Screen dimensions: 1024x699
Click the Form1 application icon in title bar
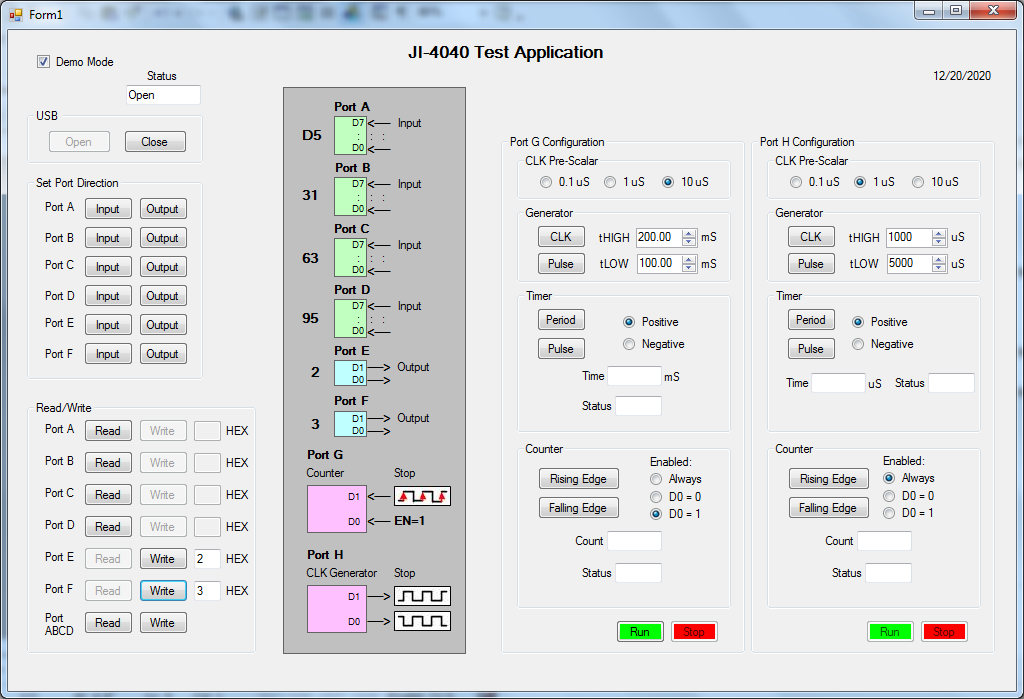click(15, 15)
